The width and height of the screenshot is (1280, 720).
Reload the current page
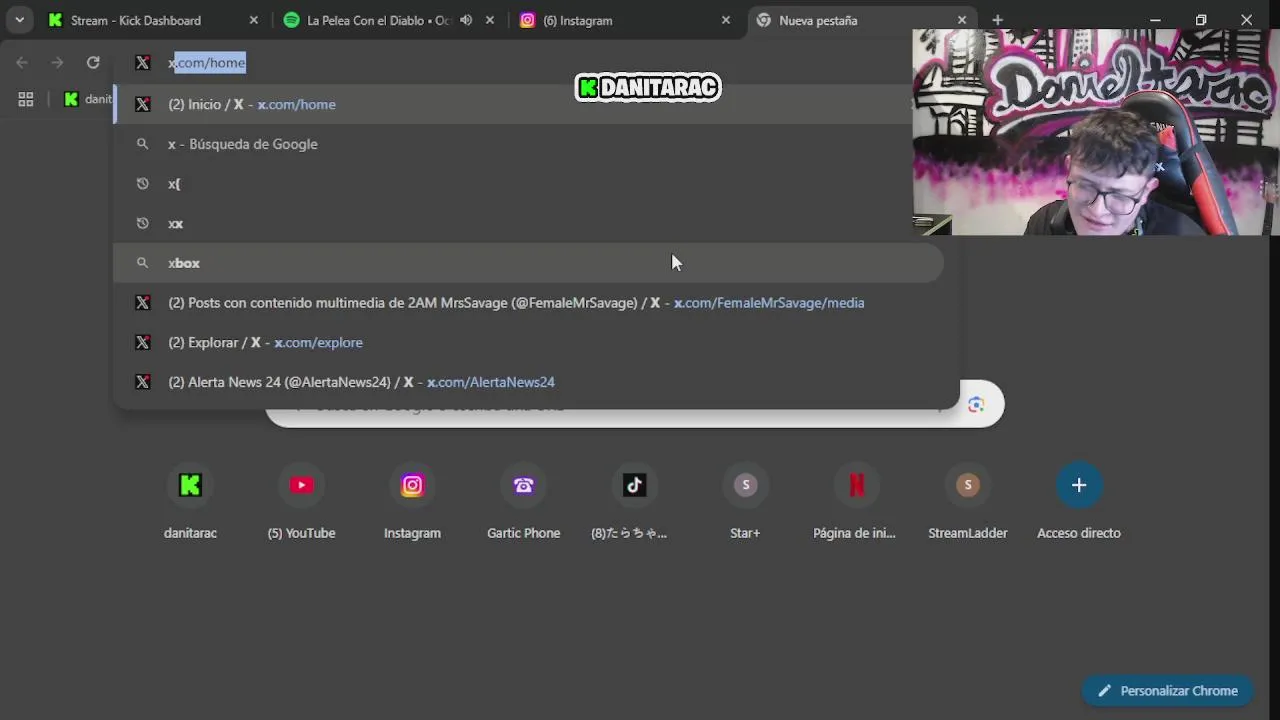tap(93, 62)
